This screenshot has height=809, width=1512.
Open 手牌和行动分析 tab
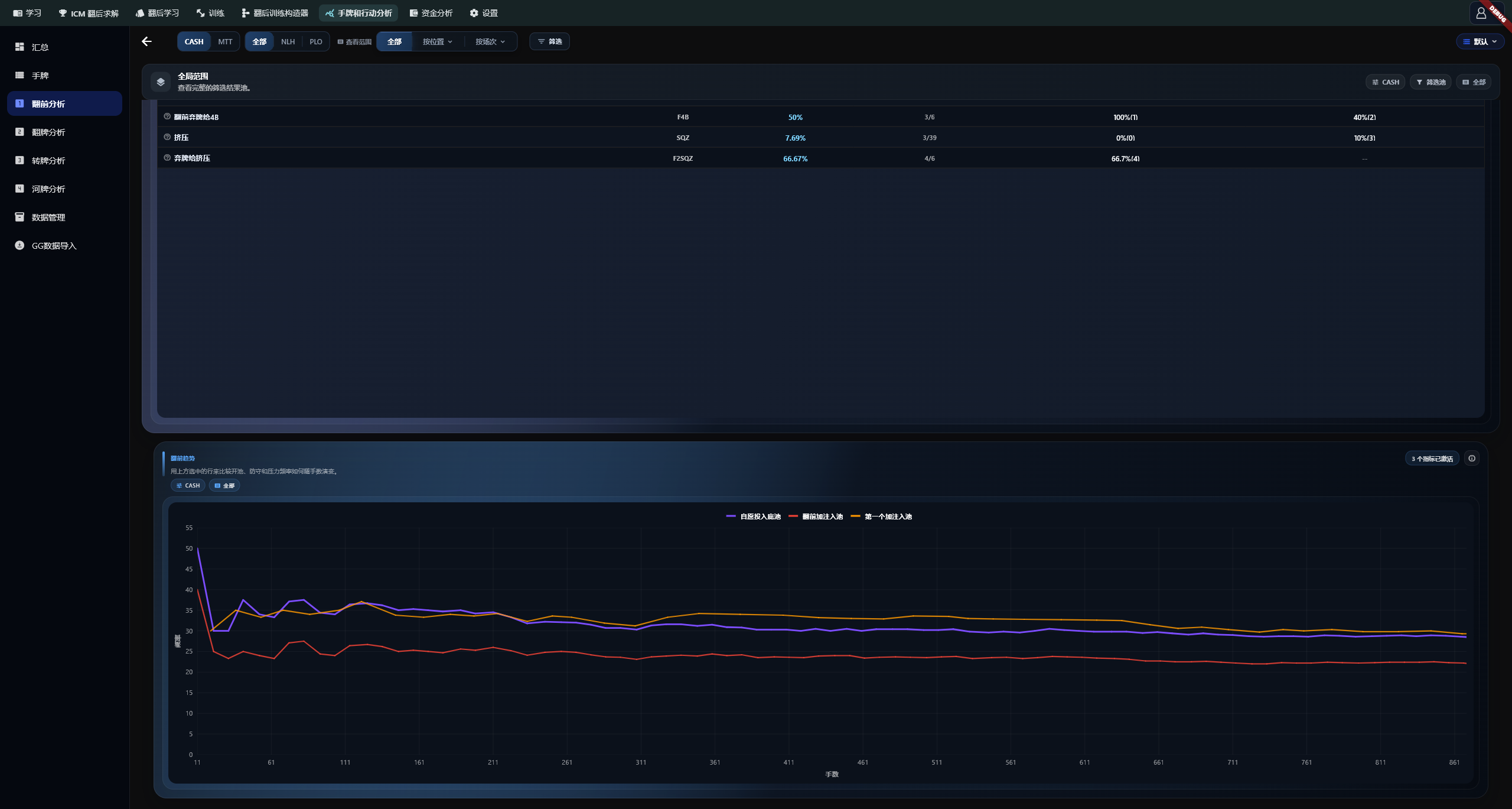pyautogui.click(x=358, y=13)
